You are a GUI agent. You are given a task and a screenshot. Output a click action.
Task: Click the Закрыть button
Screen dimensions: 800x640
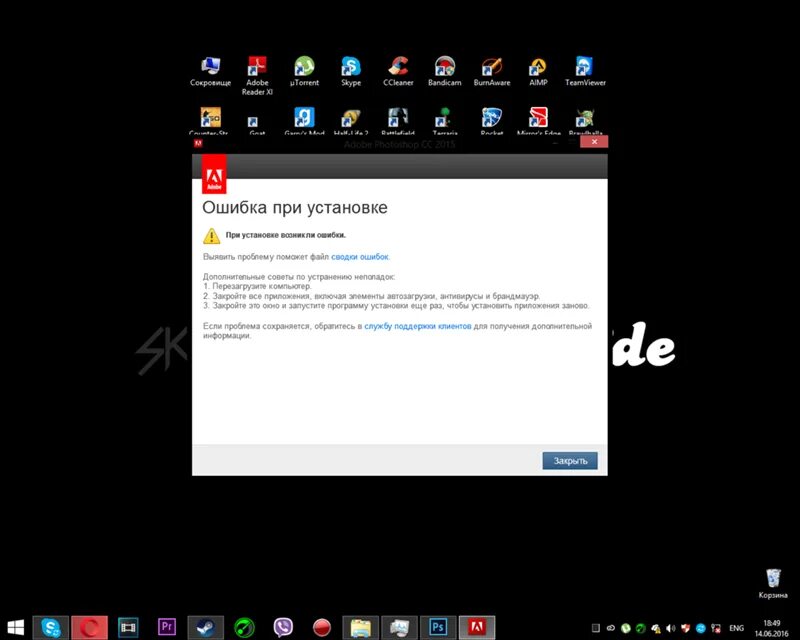[x=570, y=460]
